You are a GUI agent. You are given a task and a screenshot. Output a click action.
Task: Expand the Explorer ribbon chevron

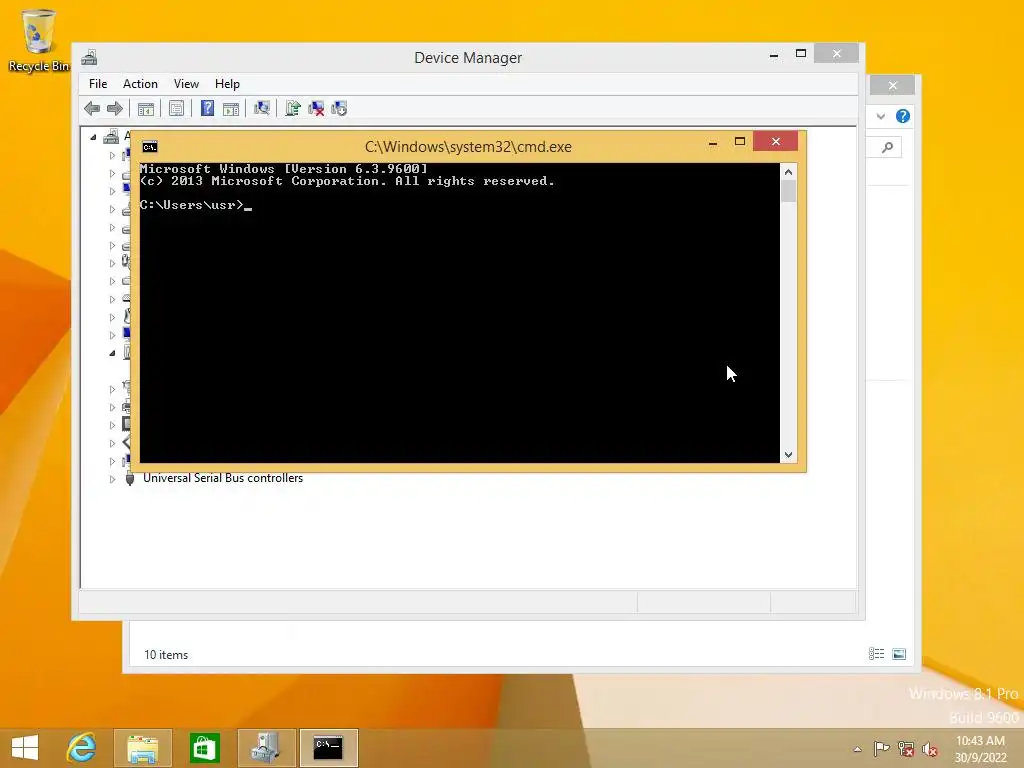(881, 116)
